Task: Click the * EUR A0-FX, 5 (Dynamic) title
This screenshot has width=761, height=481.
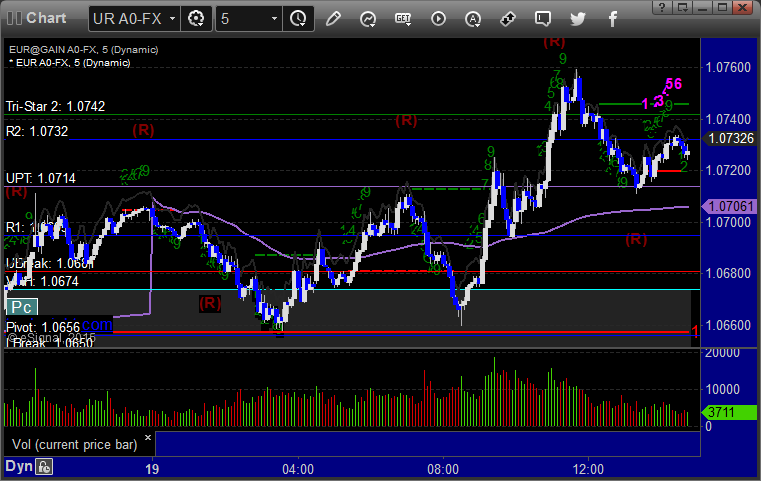Action: click(x=70, y=63)
